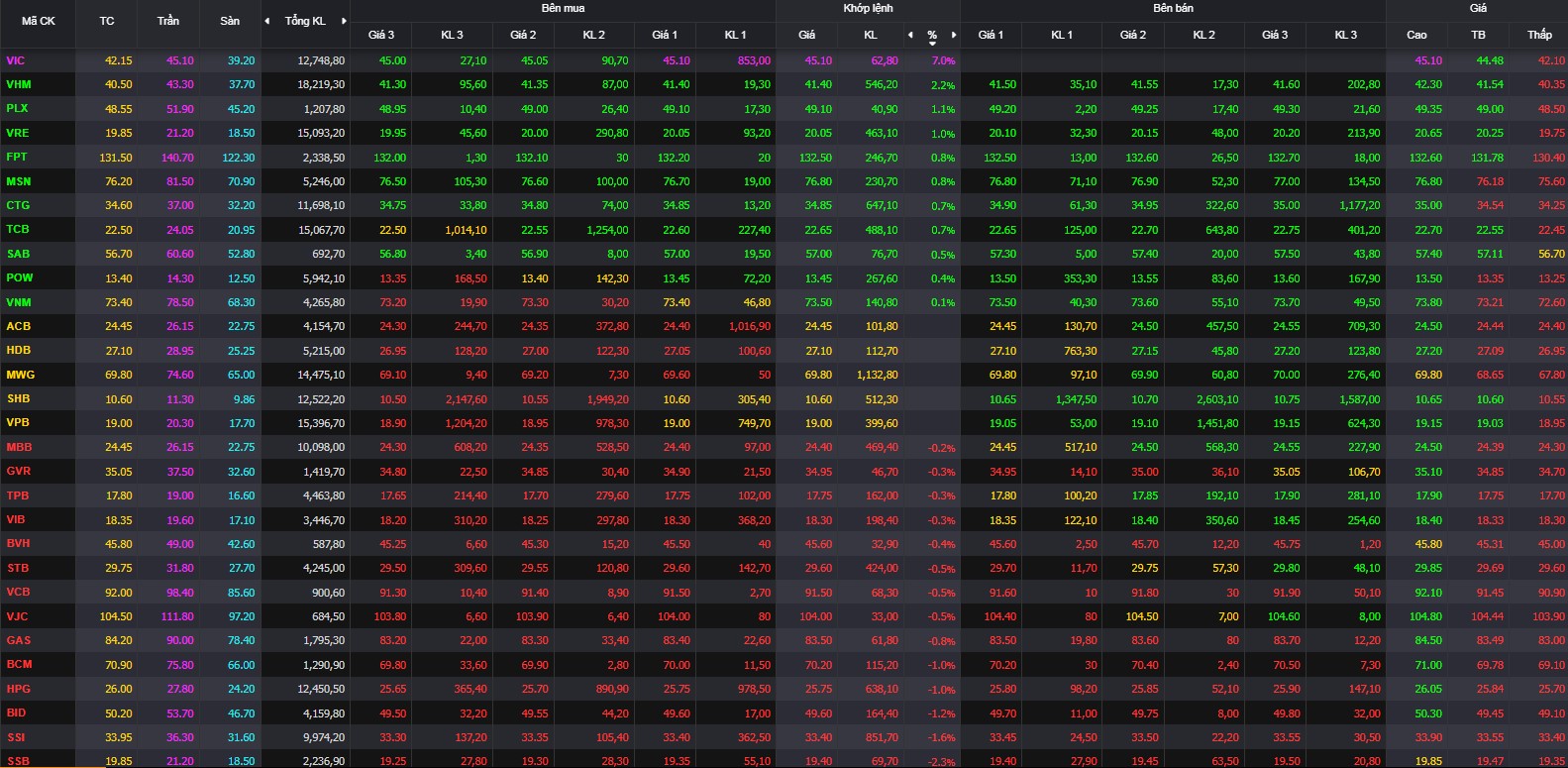Screen dimensions: 1568x768
Task: Click SSI percent change -1.6%
Action: [x=941, y=738]
